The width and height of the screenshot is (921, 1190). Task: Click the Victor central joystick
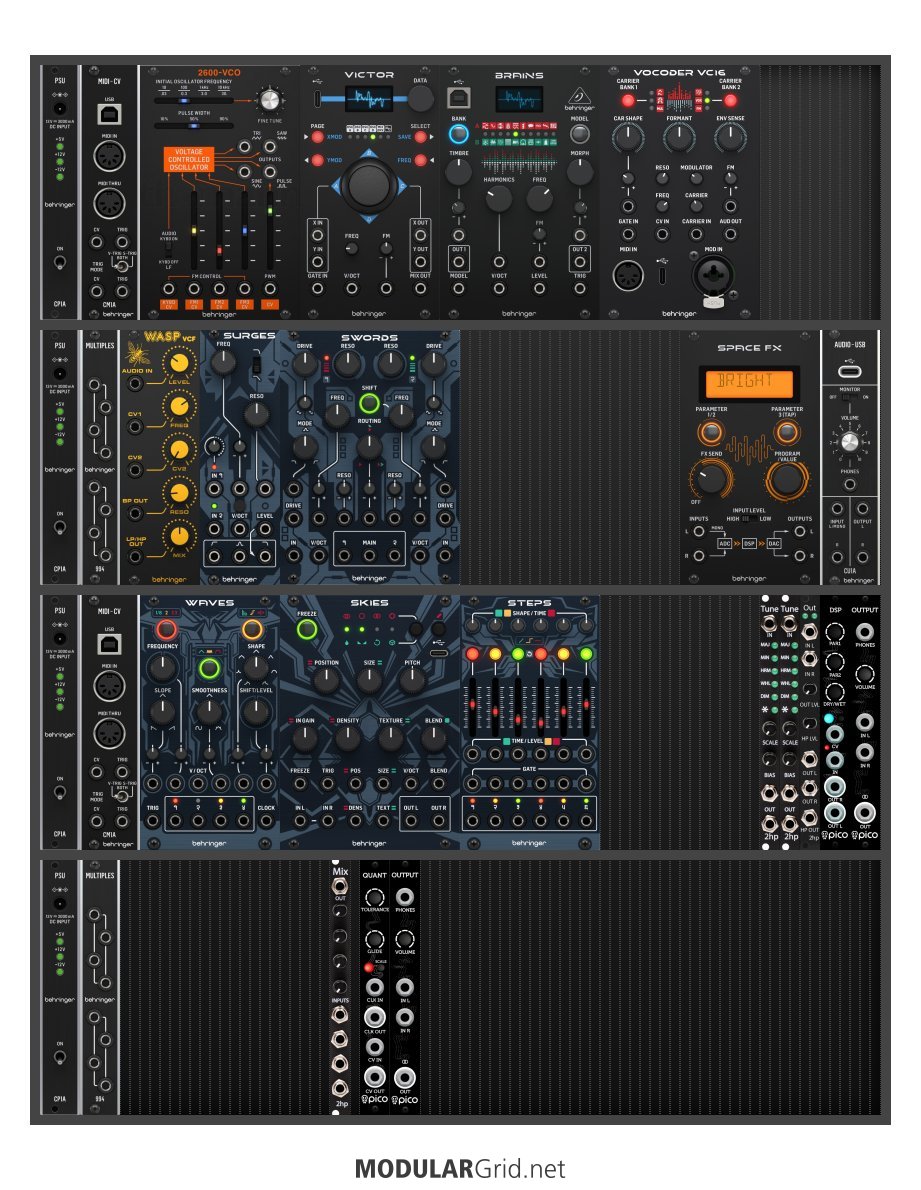pyautogui.click(x=369, y=184)
